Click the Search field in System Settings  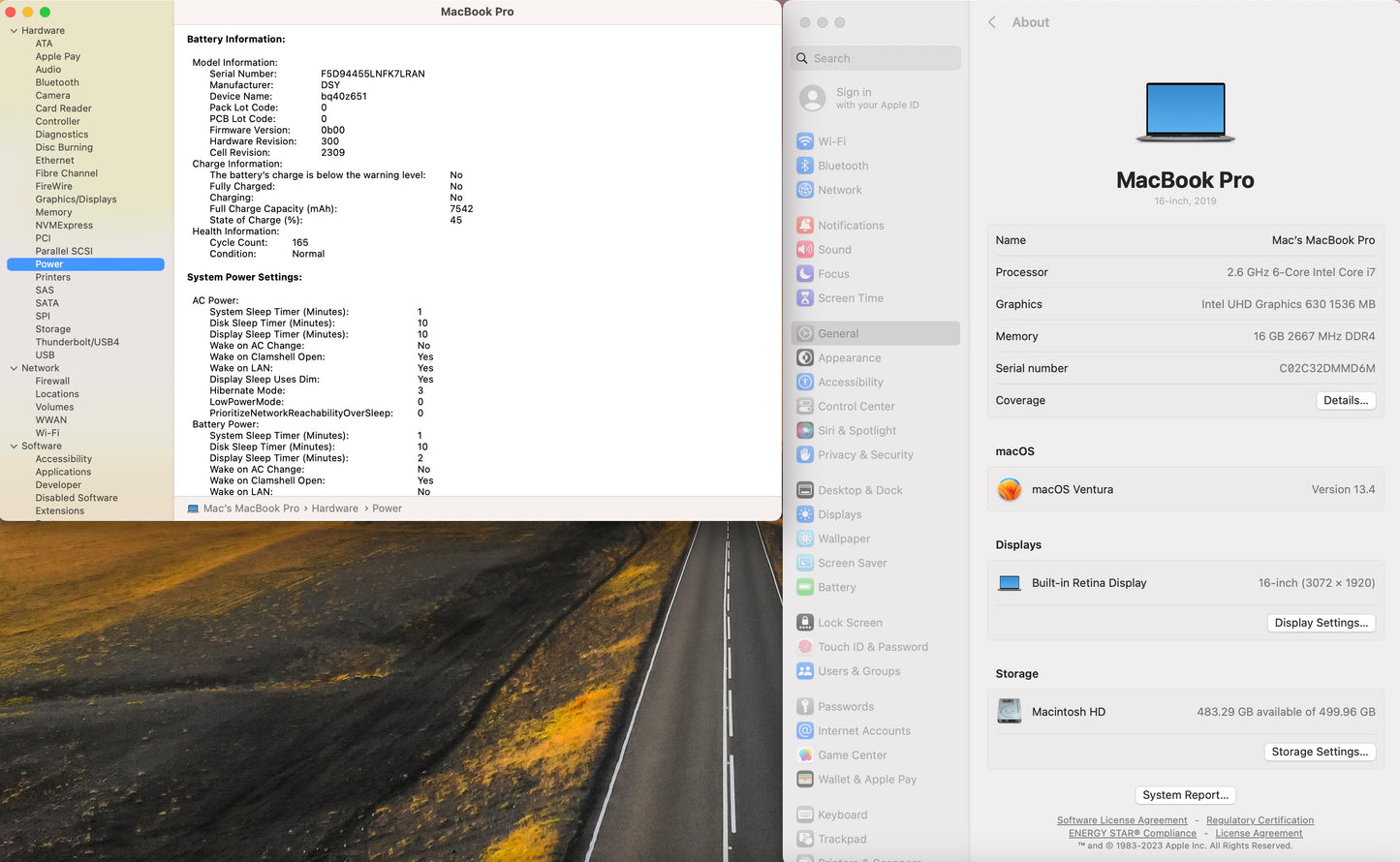tap(876, 58)
